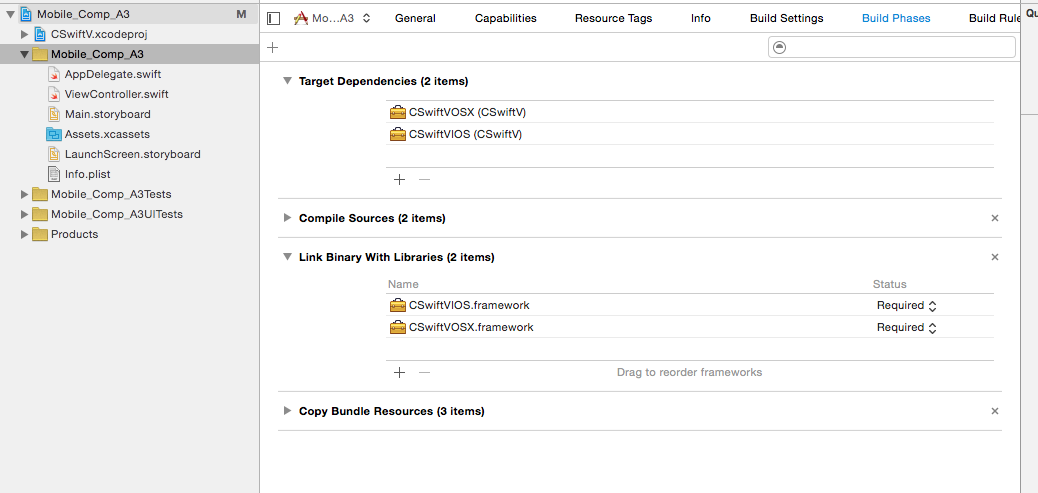The width and height of the screenshot is (1038, 493).
Task: Click the AppDelegate.swift file icon
Action: click(54, 74)
